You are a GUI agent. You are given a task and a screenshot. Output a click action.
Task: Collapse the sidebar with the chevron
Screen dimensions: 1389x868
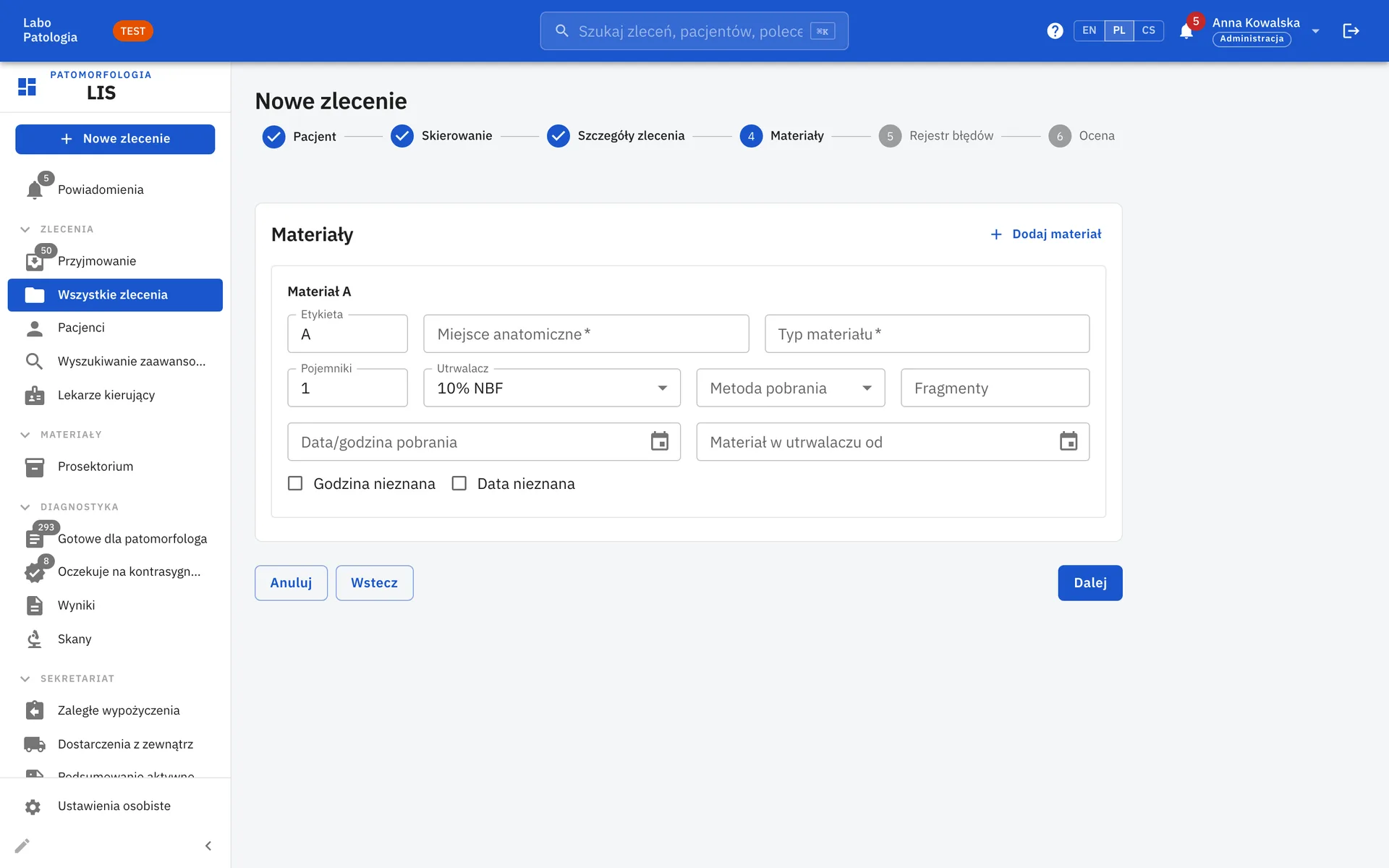(208, 846)
